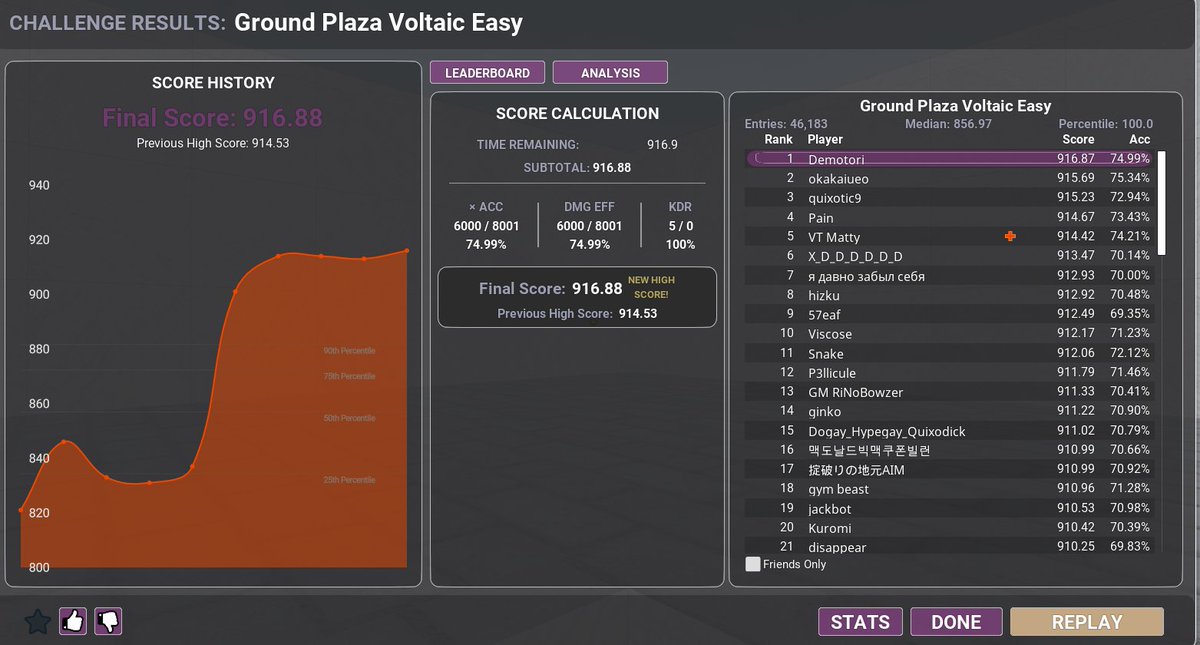Click the KDR 5 / 0 stat

679,225
